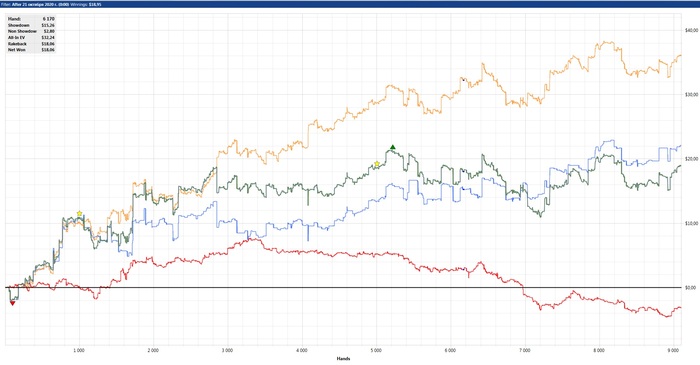Select the Showdown row in legend
The height and width of the screenshot is (365, 700).
tap(31, 25)
